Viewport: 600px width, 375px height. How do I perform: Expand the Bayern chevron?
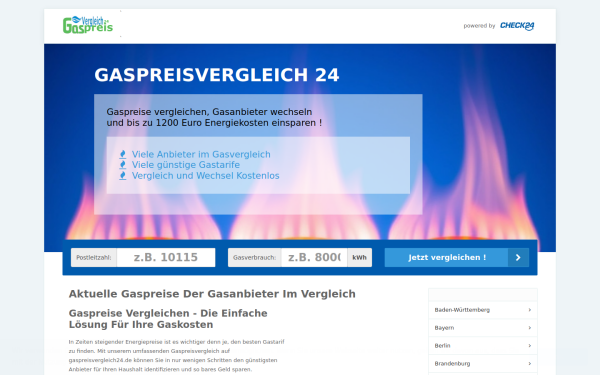530,328
